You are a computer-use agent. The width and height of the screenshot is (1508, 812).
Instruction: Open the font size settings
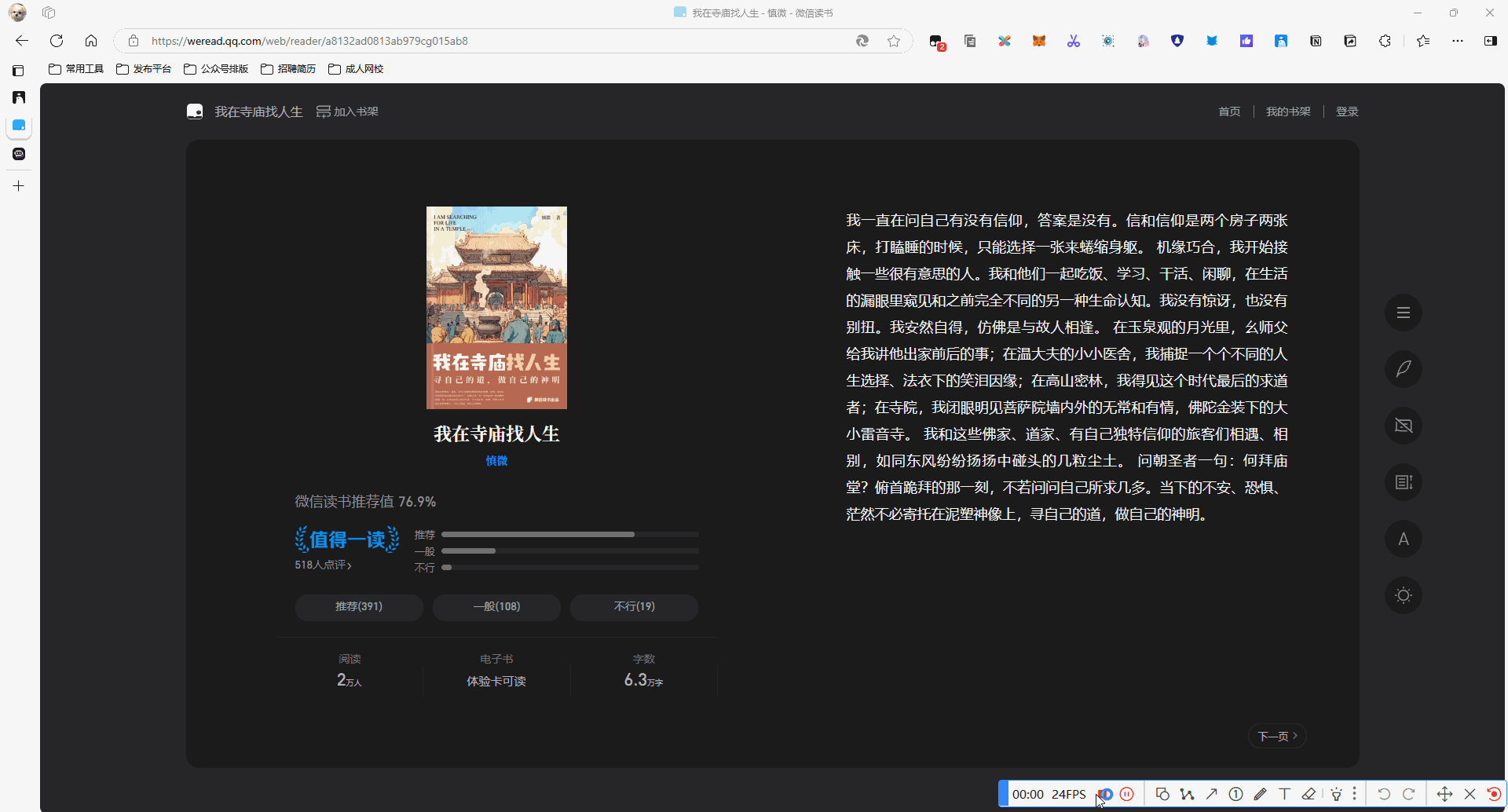(x=1403, y=540)
